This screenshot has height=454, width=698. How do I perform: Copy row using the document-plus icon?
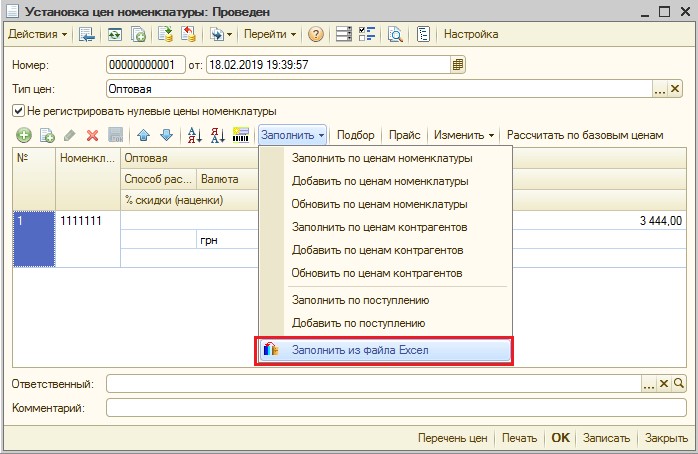(x=47, y=135)
